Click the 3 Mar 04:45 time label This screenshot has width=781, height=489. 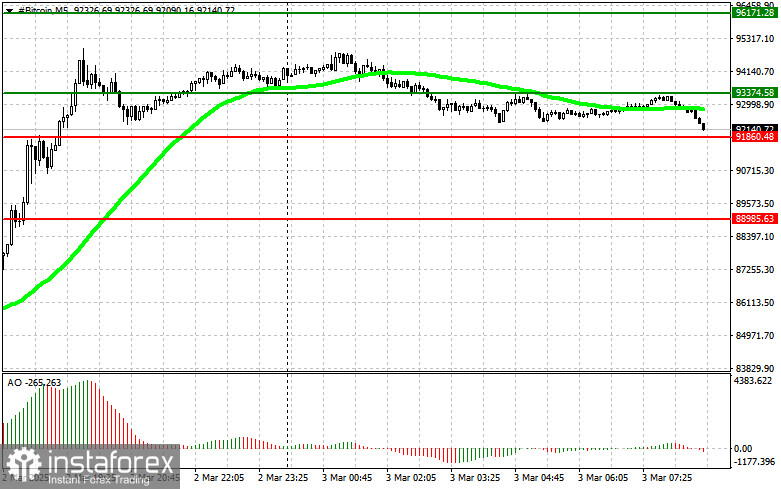click(x=539, y=478)
